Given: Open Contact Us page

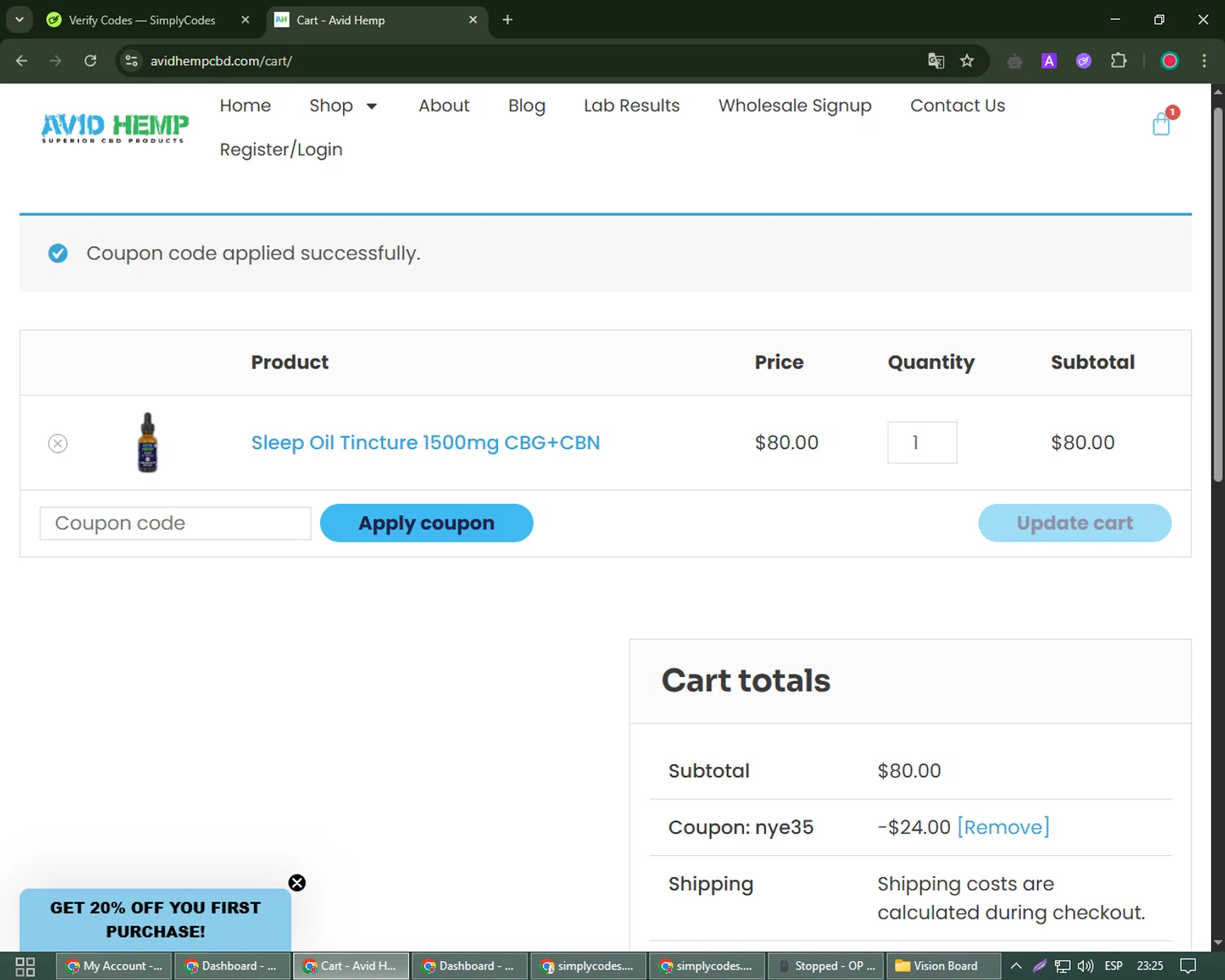Looking at the screenshot, I should (958, 105).
